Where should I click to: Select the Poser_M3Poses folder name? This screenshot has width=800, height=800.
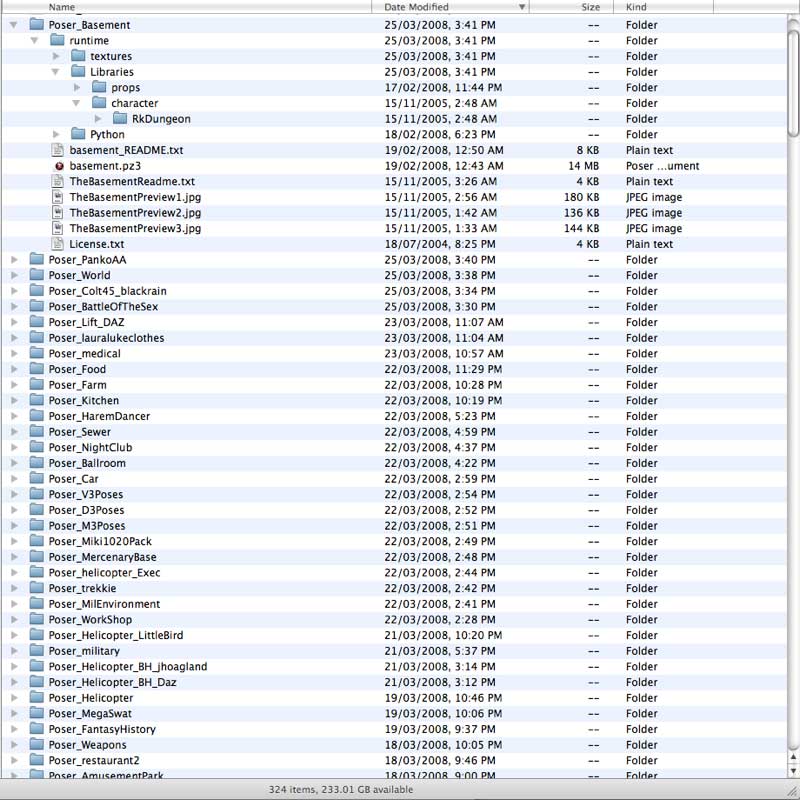pyautogui.click(x=87, y=526)
